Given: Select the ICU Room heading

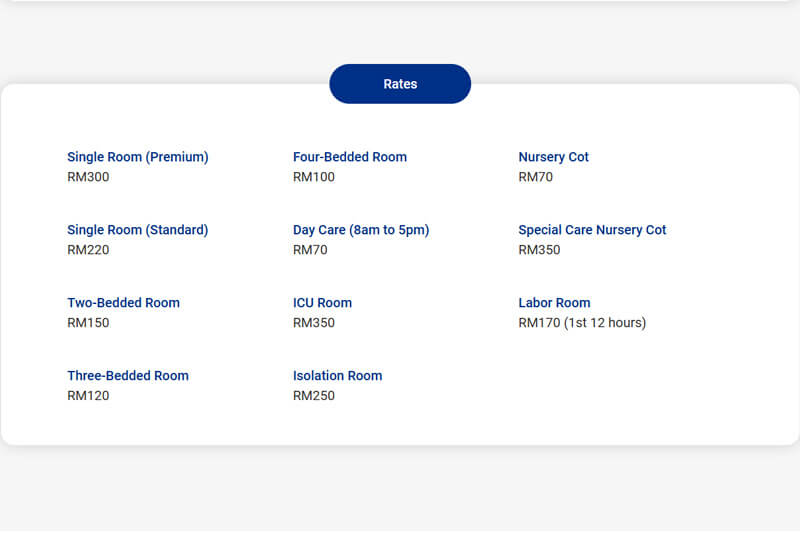Looking at the screenshot, I should click(x=322, y=303).
